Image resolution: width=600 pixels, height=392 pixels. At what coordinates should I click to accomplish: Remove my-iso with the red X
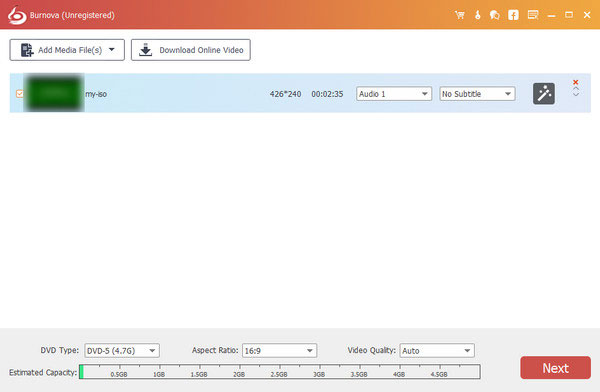pos(576,82)
